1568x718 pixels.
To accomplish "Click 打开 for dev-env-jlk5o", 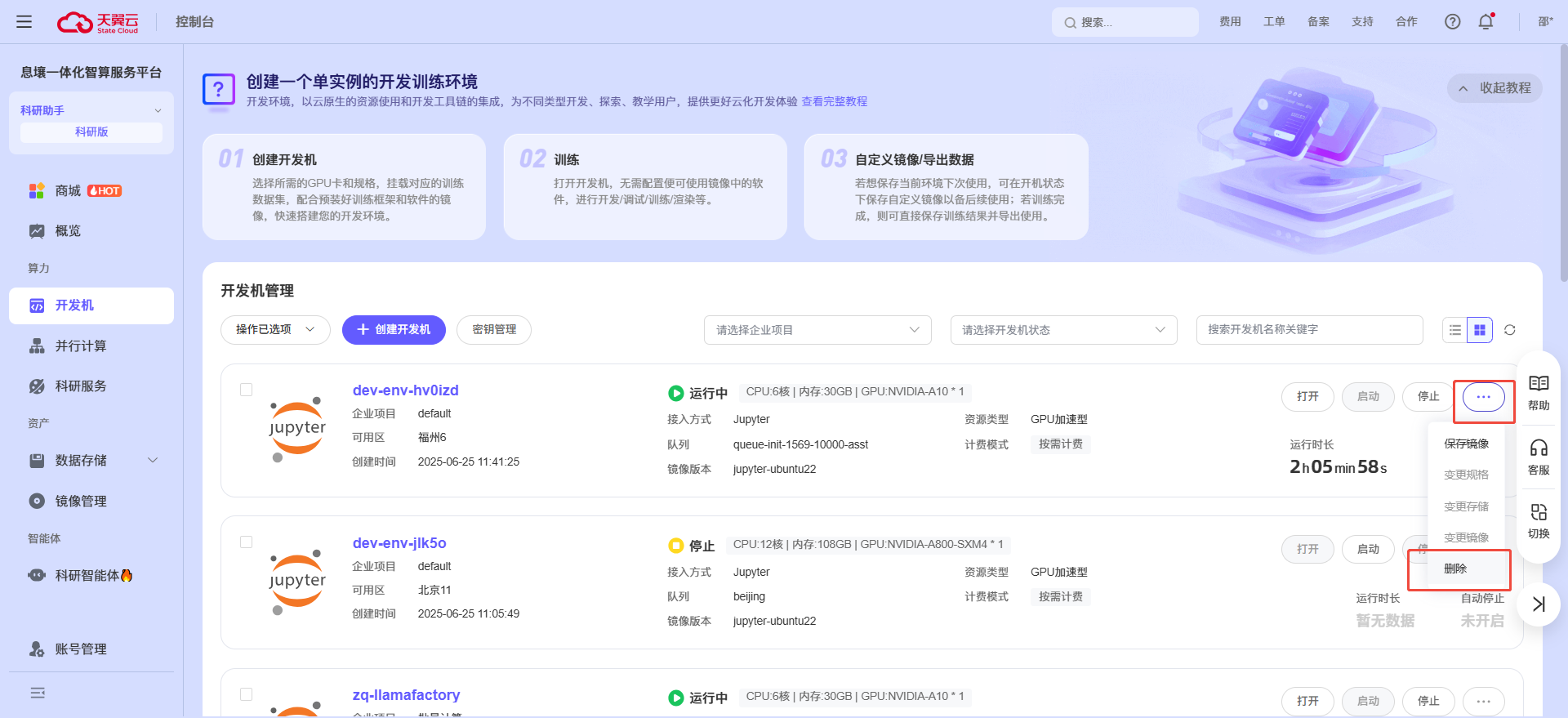I will [x=1307, y=550].
